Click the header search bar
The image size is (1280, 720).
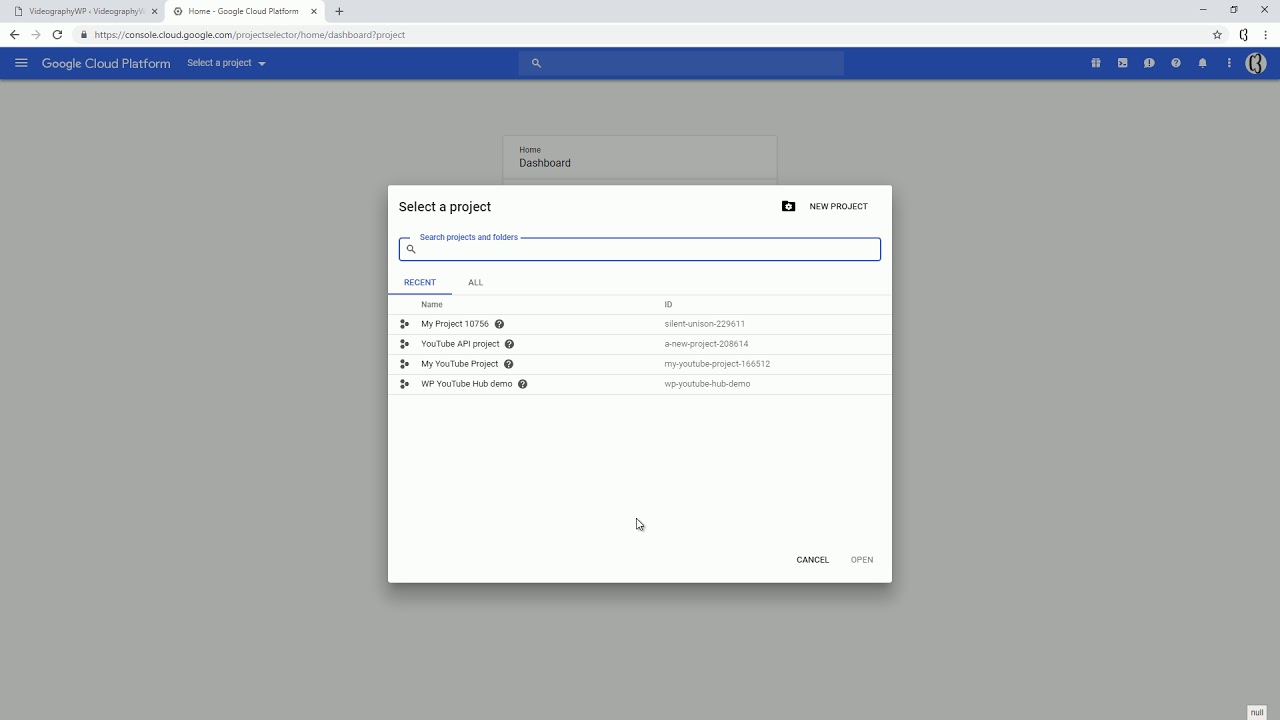tap(681, 63)
